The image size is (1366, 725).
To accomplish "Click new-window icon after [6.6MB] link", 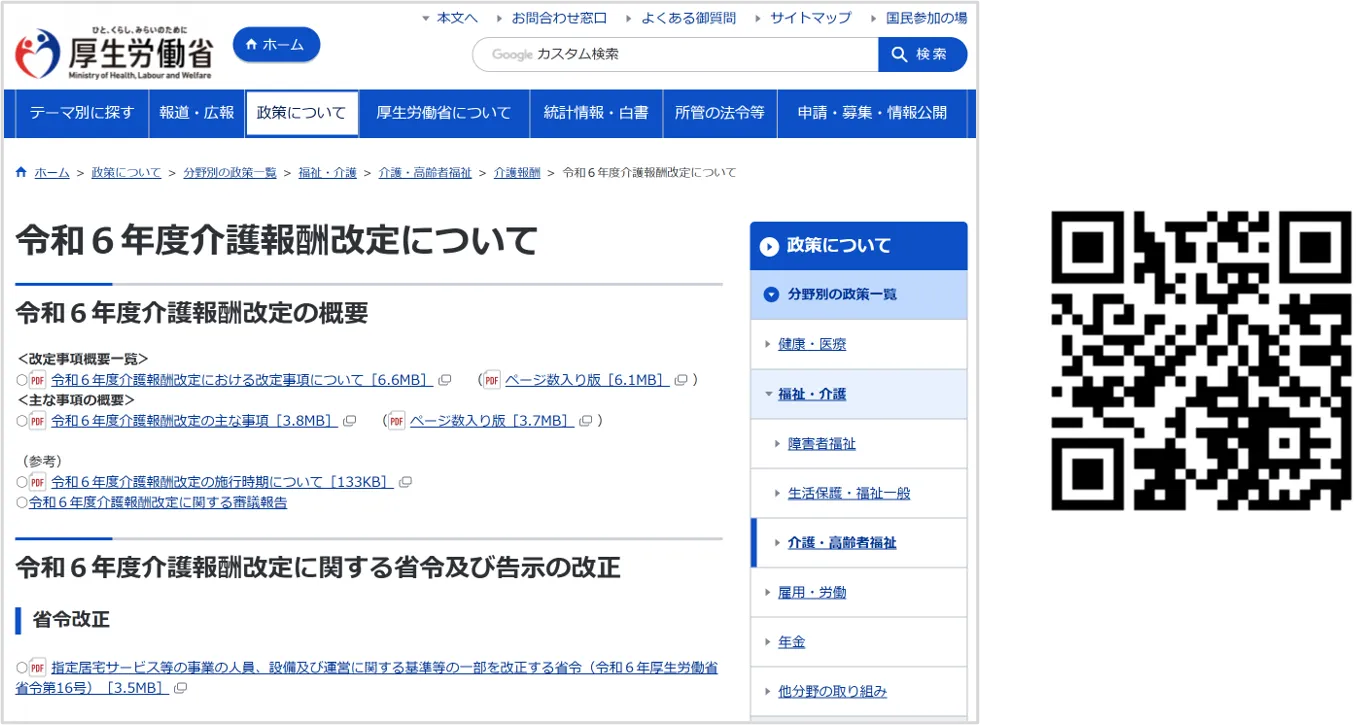I will 445,380.
